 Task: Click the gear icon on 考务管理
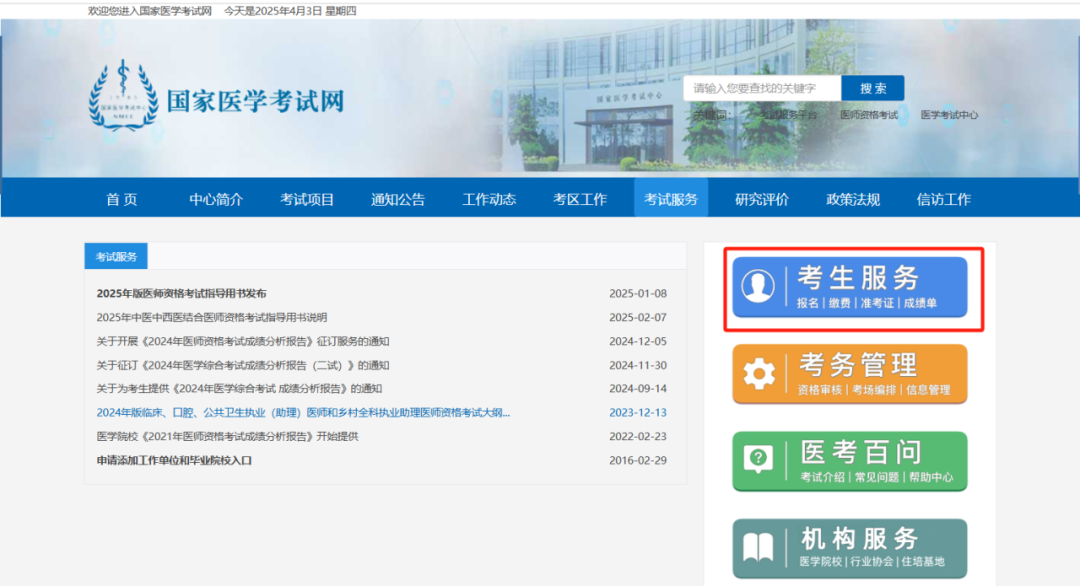click(x=758, y=373)
